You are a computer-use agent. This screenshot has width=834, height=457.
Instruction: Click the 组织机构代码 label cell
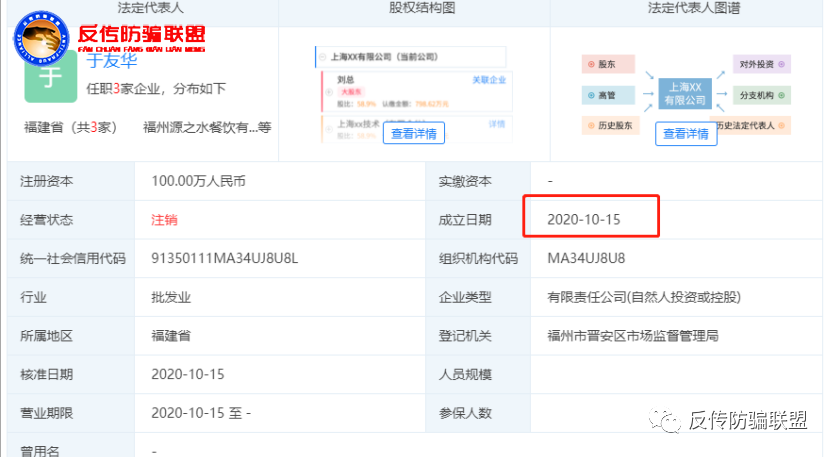click(x=478, y=258)
